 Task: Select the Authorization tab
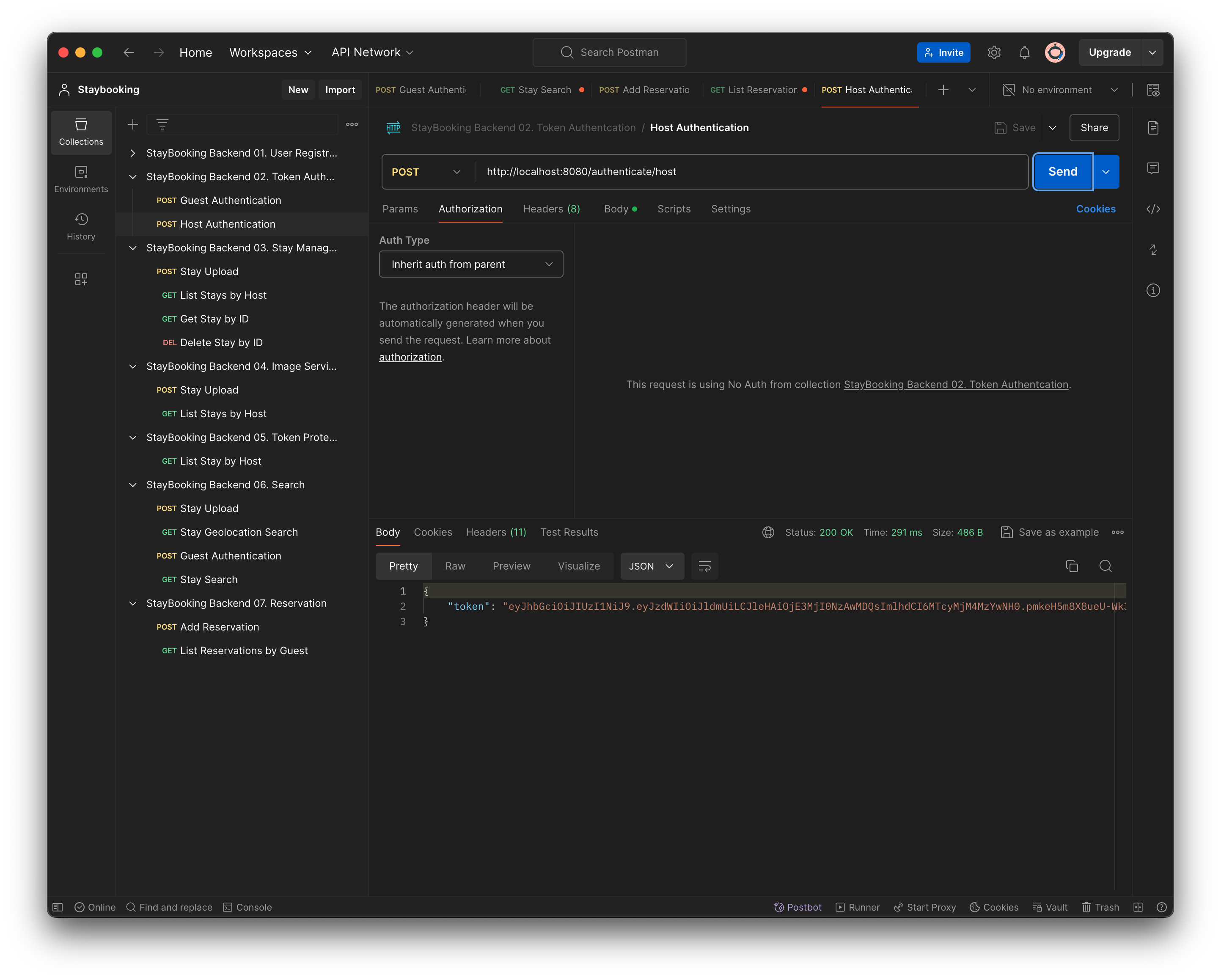pyautogui.click(x=470, y=209)
